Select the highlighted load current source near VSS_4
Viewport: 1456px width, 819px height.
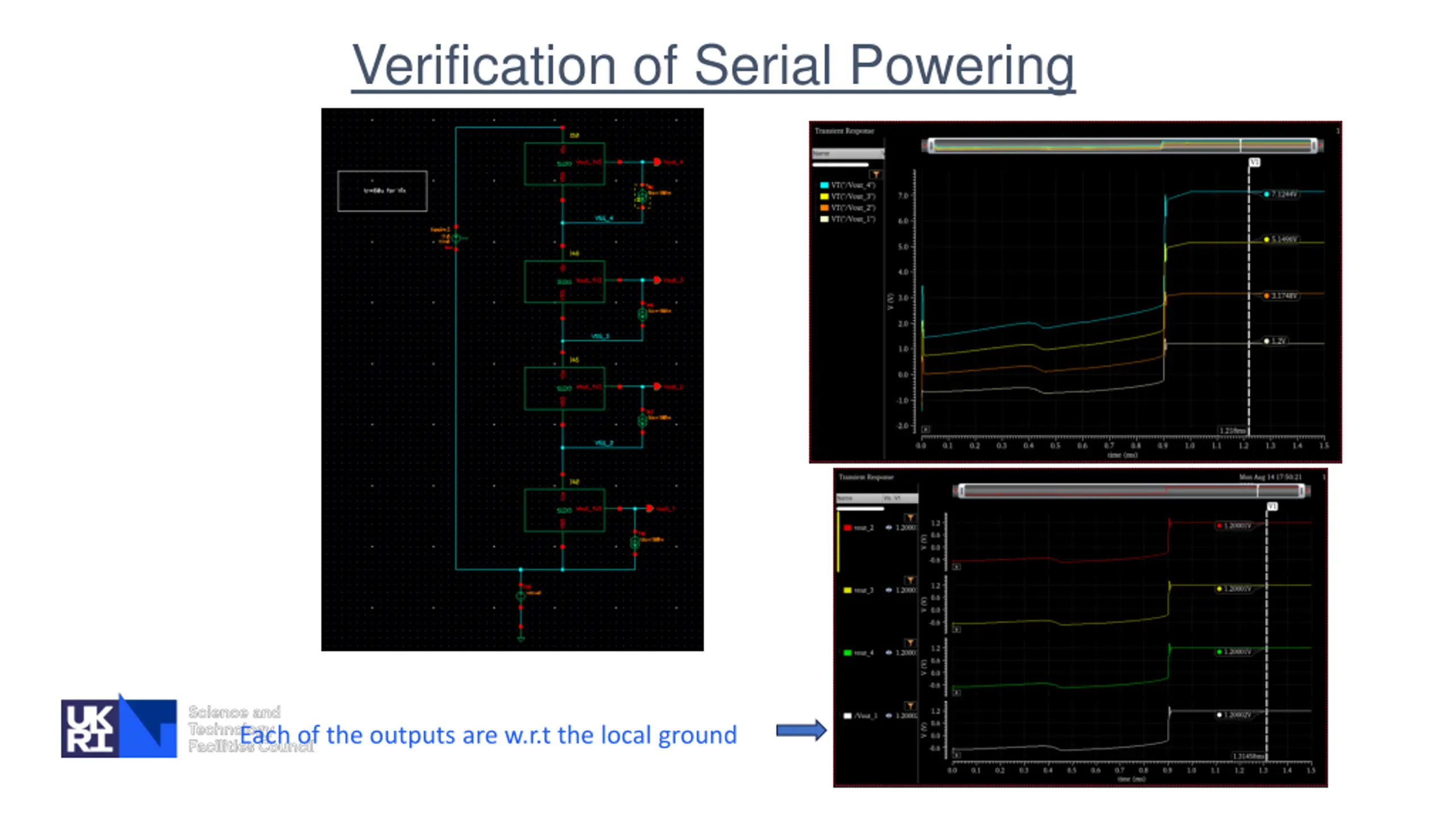[643, 197]
